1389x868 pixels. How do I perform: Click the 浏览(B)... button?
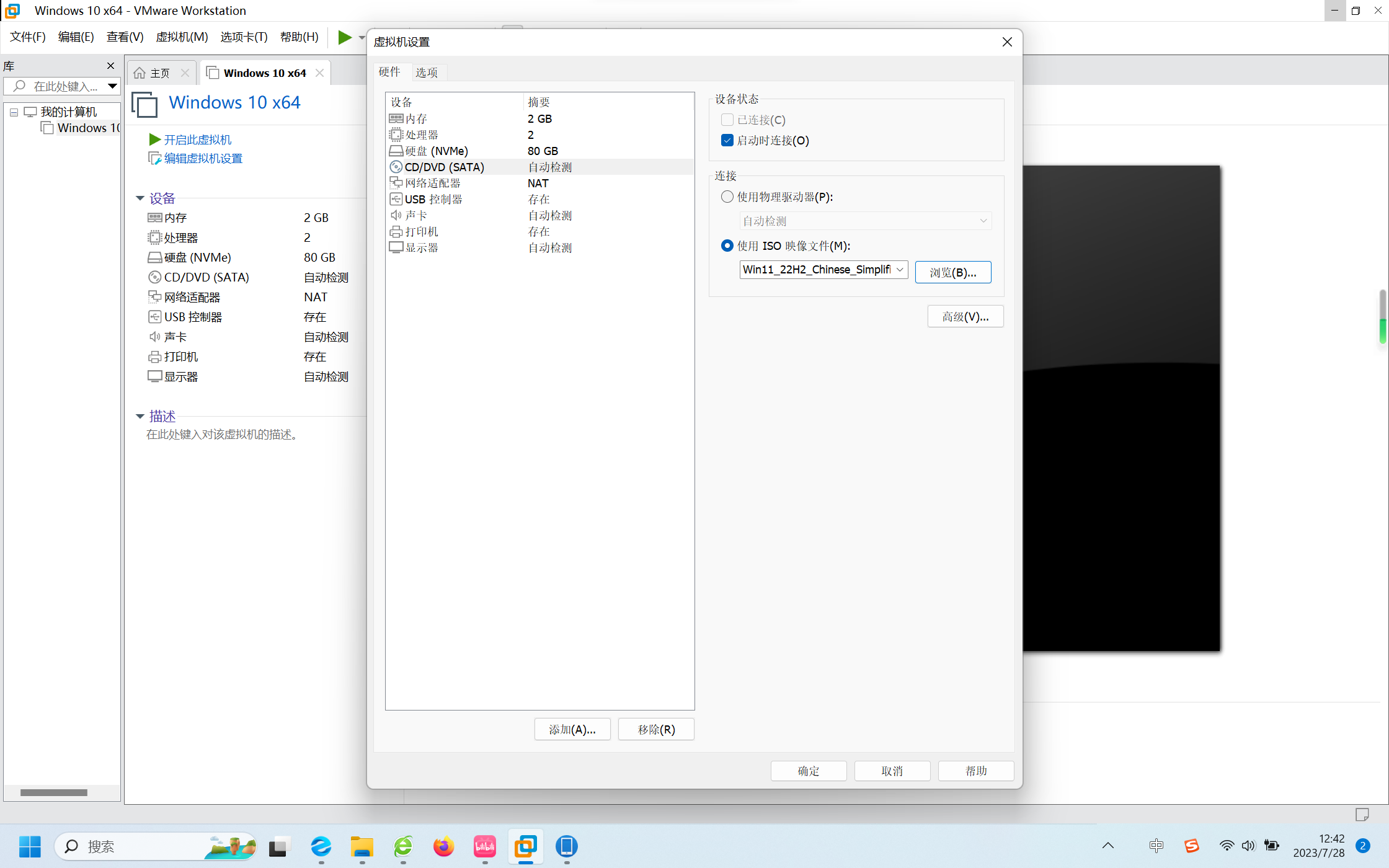(952, 272)
